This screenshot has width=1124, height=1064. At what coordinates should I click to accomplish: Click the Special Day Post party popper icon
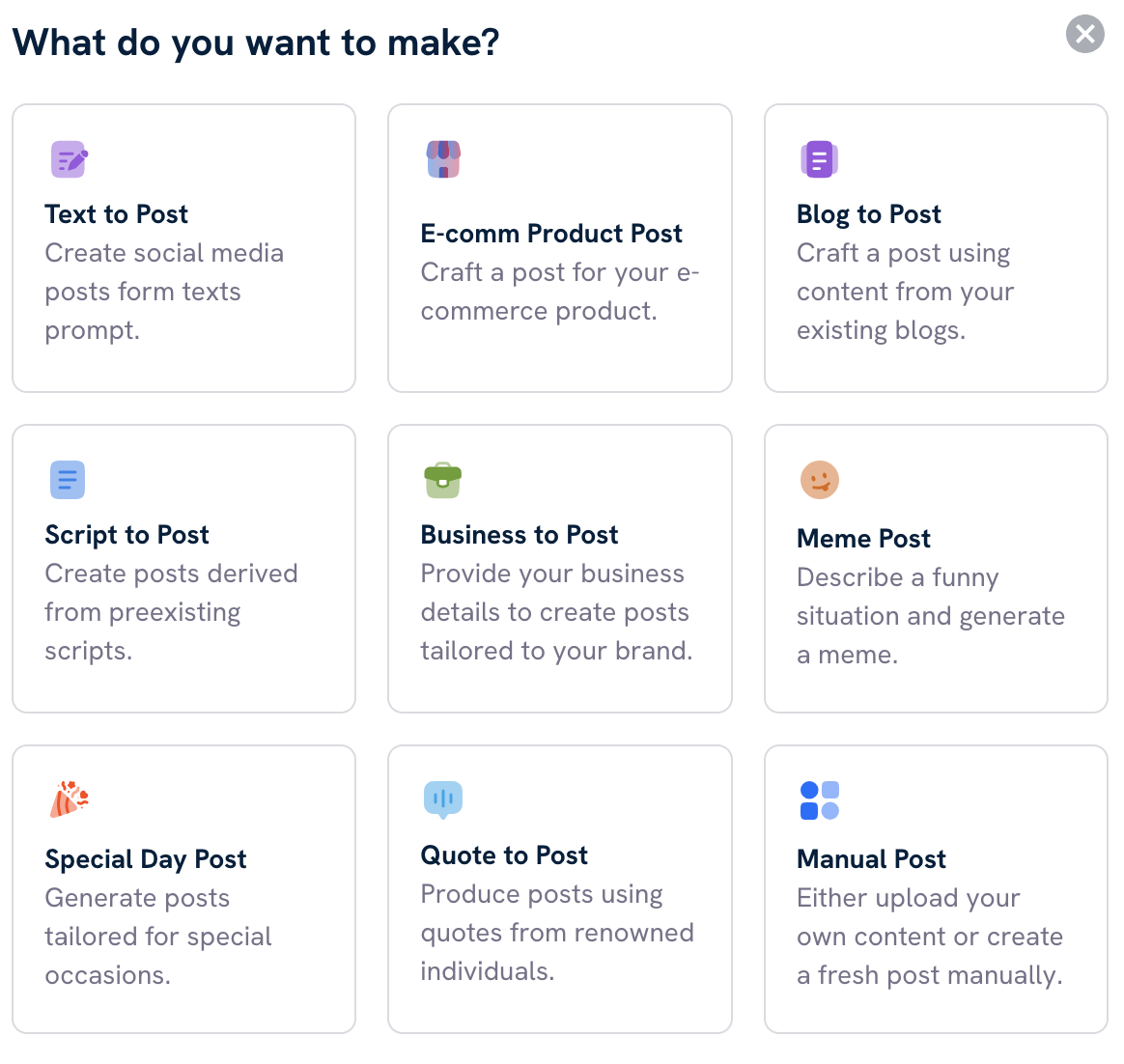tap(68, 800)
